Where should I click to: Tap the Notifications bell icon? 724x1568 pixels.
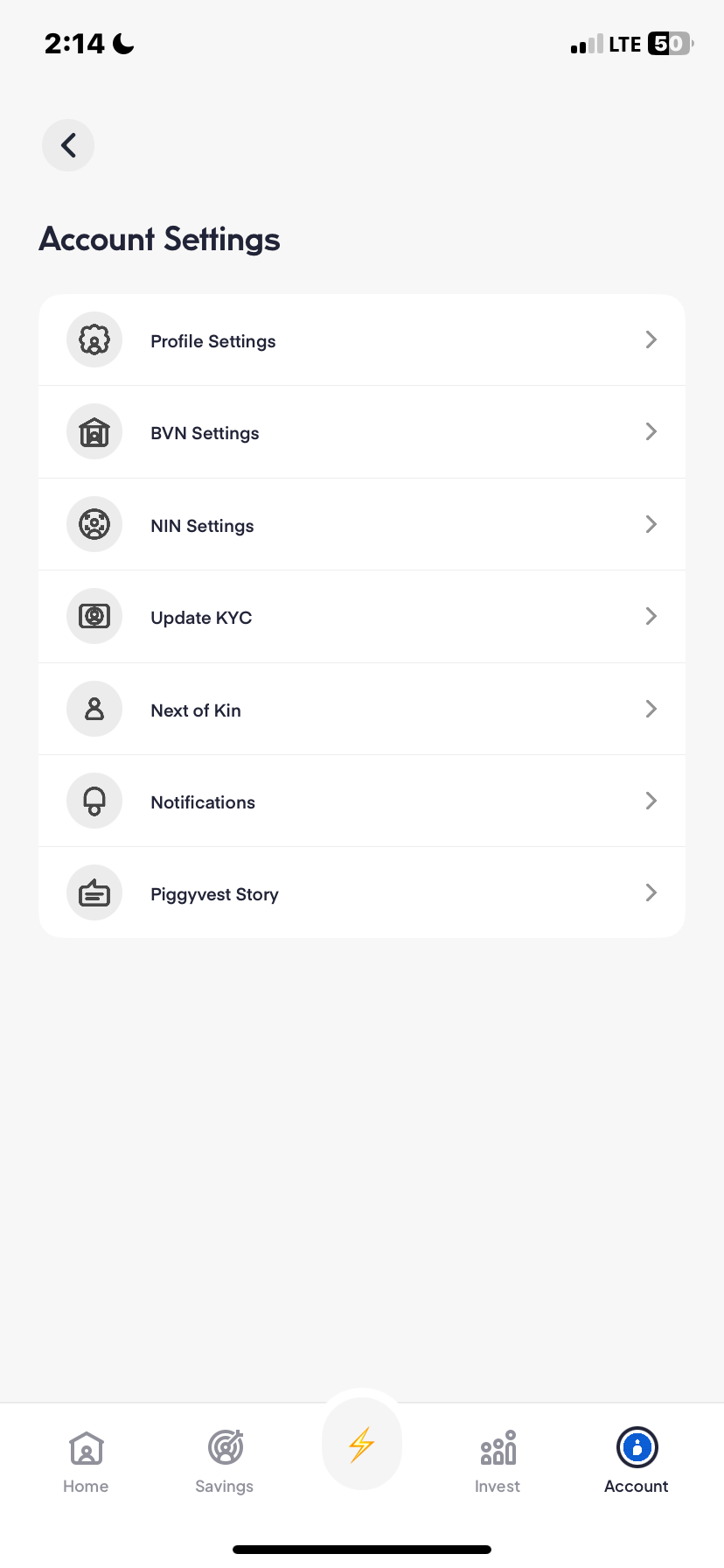pos(94,801)
